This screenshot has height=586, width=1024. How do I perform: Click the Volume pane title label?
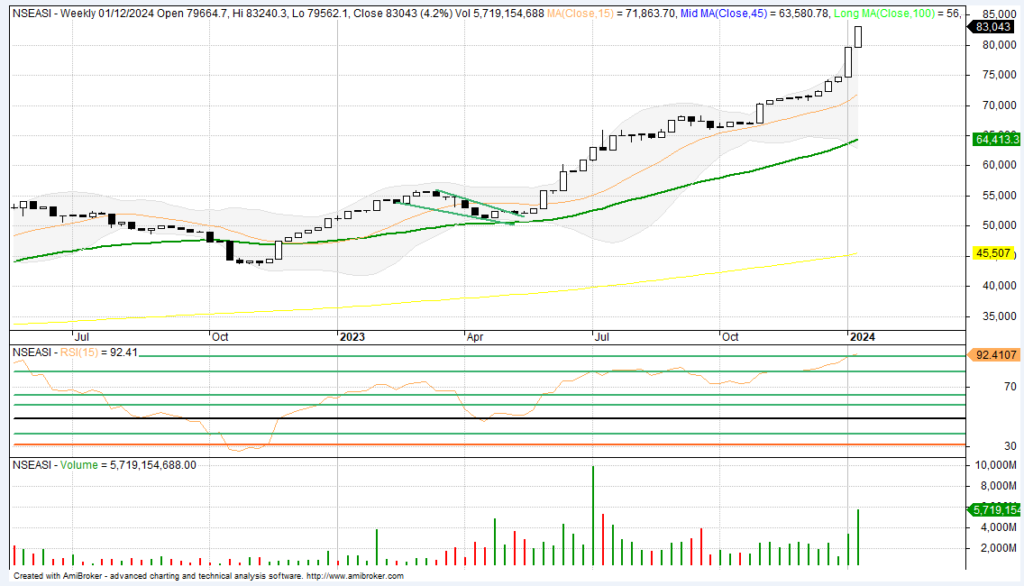click(x=100, y=465)
